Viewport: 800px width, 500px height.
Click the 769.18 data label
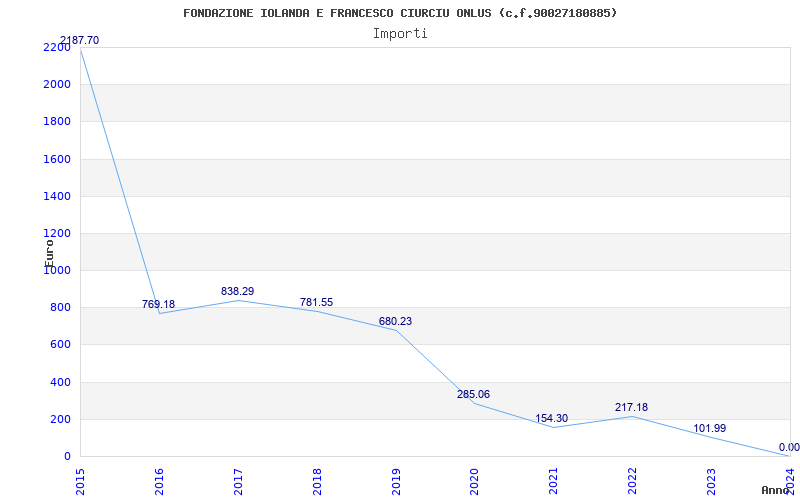158,305
